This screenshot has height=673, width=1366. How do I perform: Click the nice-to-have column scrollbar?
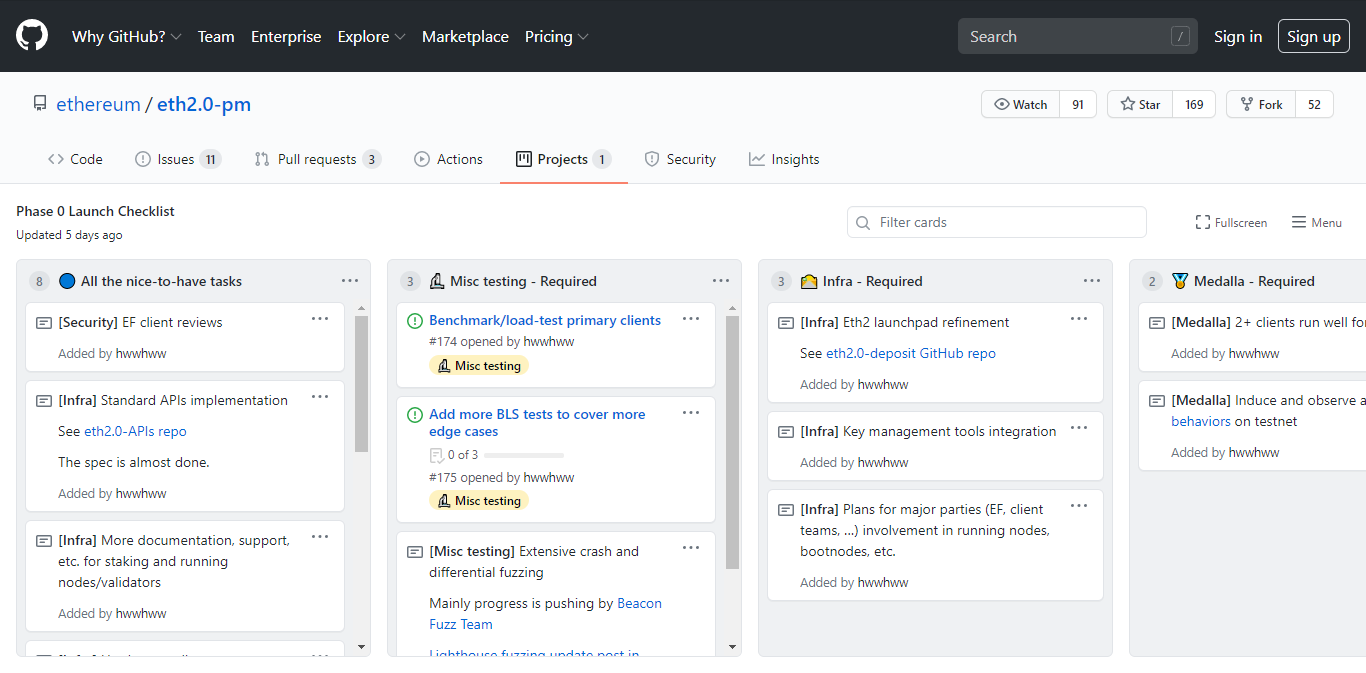(x=362, y=384)
